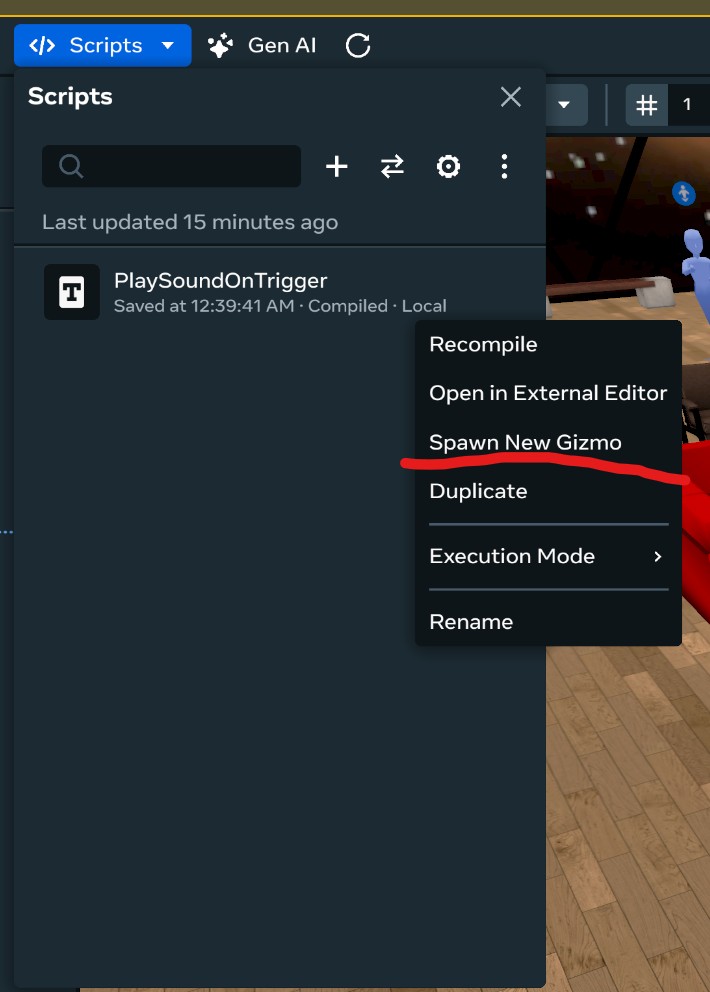Screen dimensions: 710x992
Task: Choose Duplicate from context menu
Action: tap(478, 492)
